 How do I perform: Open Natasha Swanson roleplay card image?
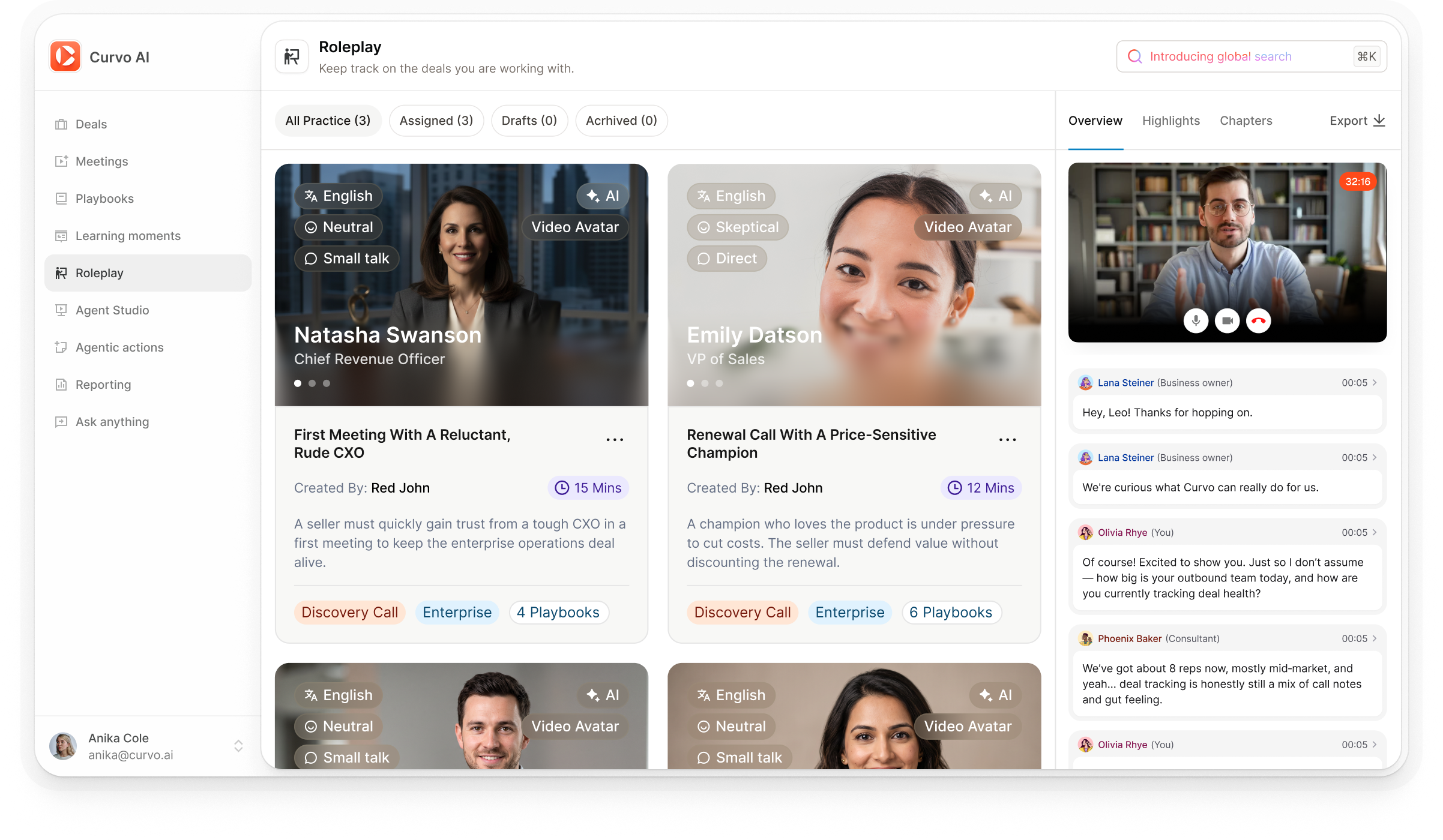pyautogui.click(x=462, y=285)
